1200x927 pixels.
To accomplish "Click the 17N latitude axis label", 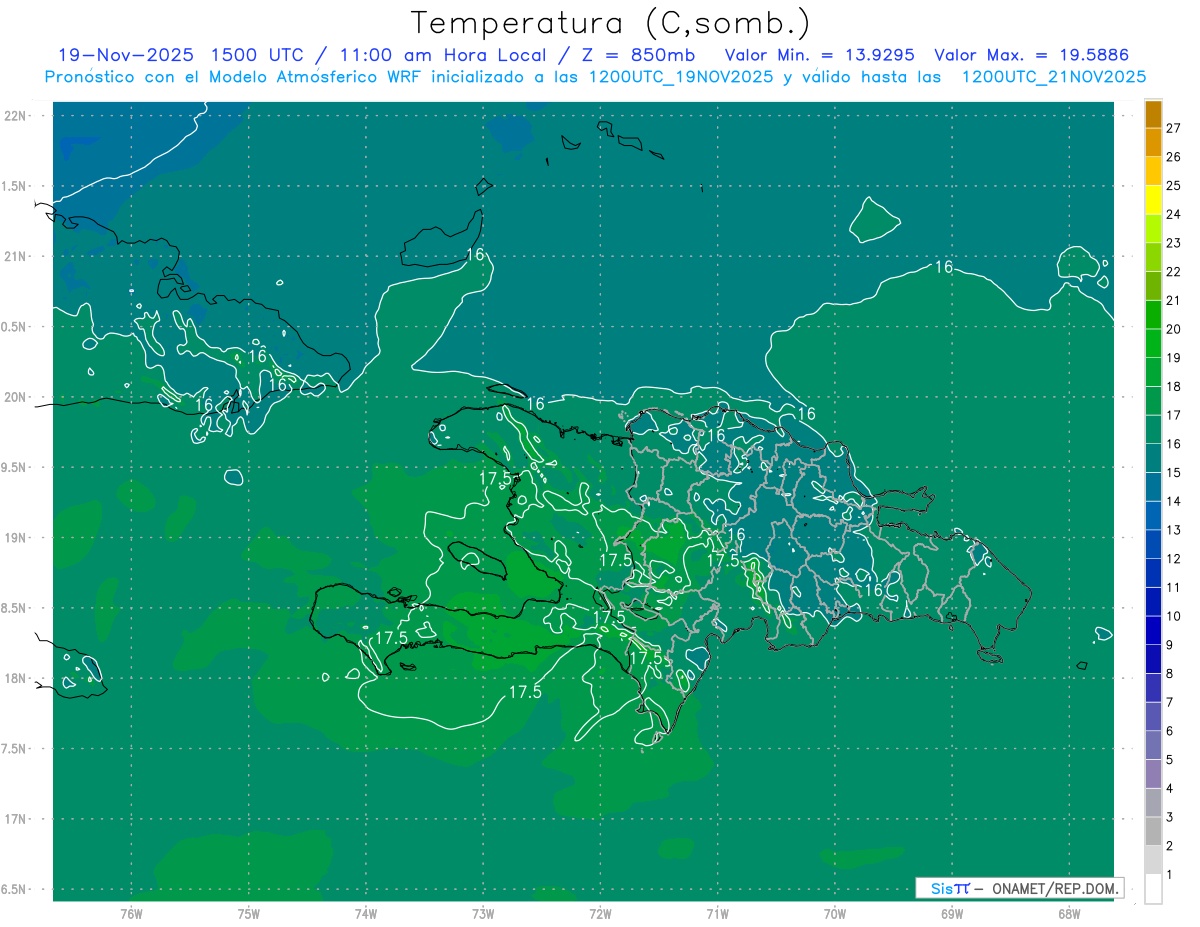I will (x=17, y=819).
